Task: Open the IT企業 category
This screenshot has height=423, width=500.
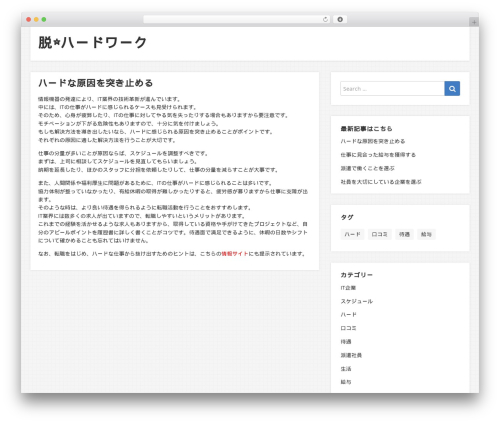Action: pos(348,288)
